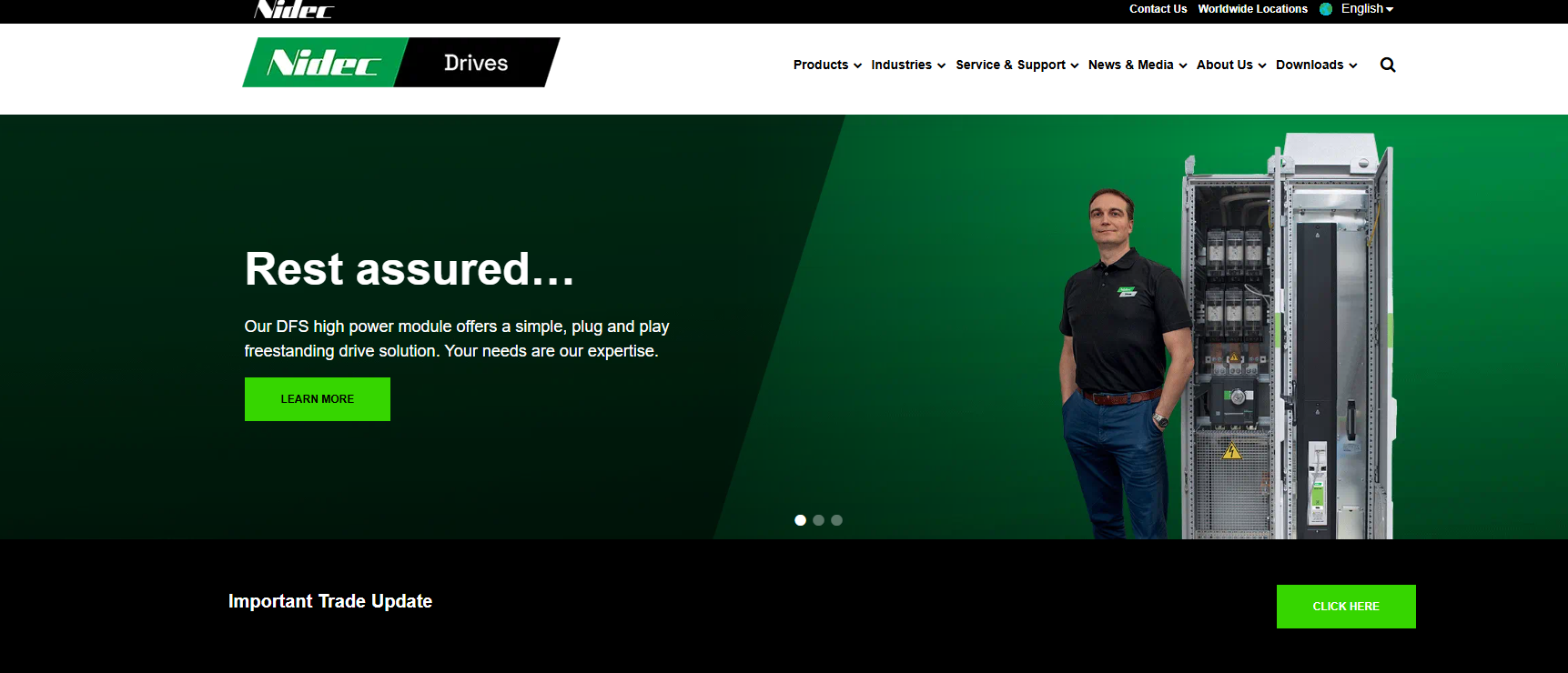Screen dimensions: 1568x673
Task: Click the LEARN MORE button
Action: (317, 399)
